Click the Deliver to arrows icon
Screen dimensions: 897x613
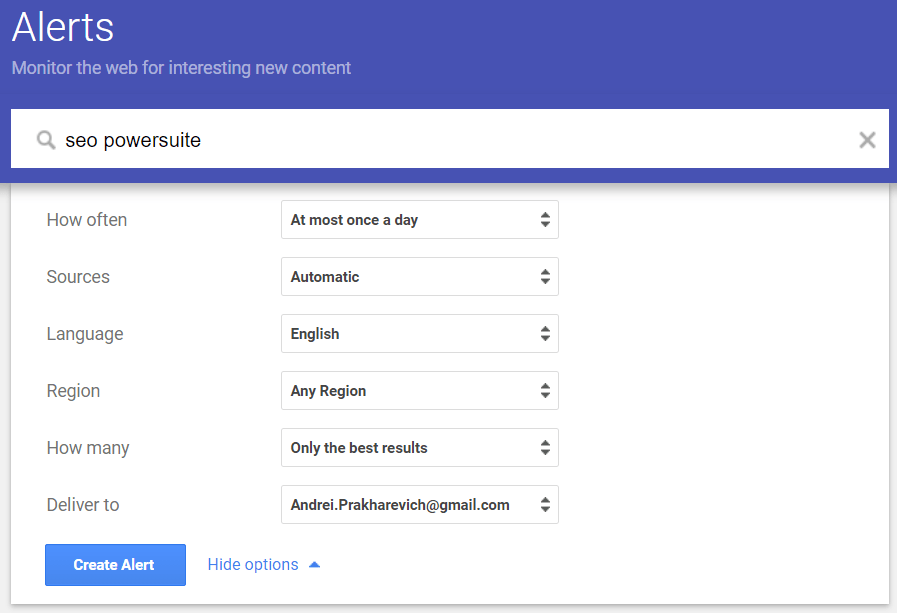point(545,504)
